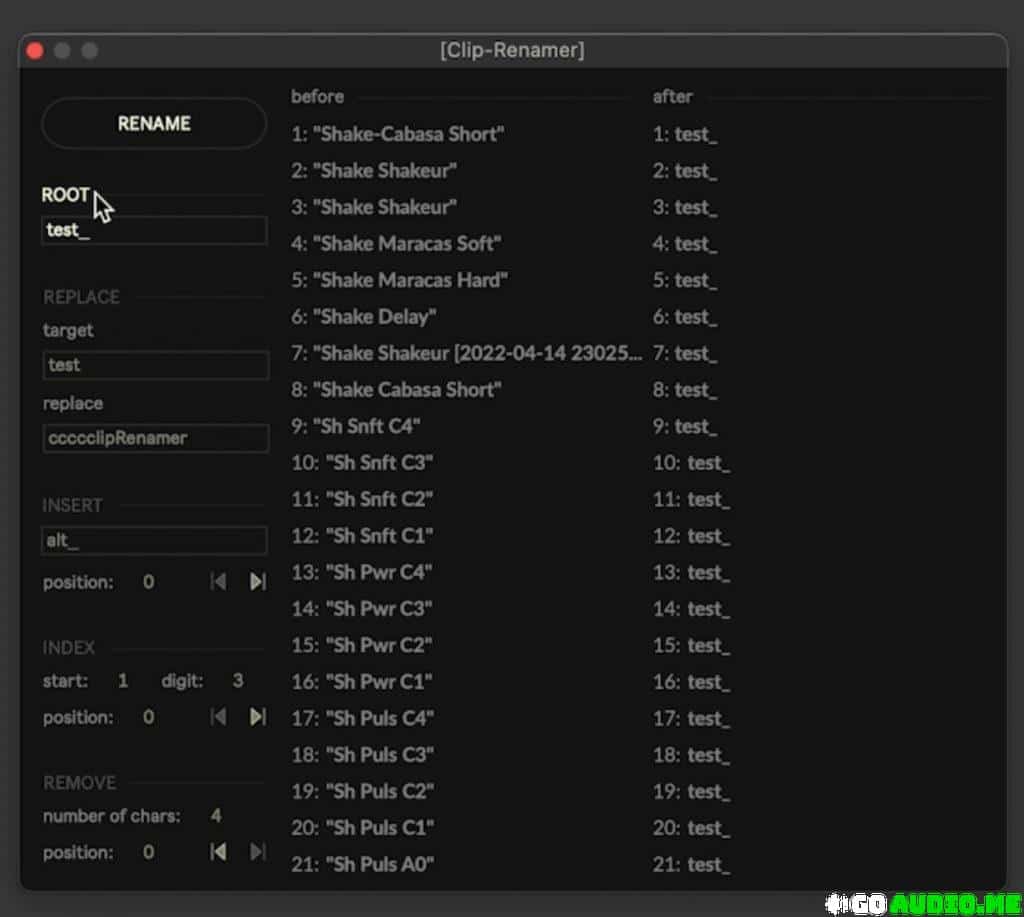This screenshot has width=1024, height=917.
Task: Set REMOVE position to the start
Action: click(218, 852)
